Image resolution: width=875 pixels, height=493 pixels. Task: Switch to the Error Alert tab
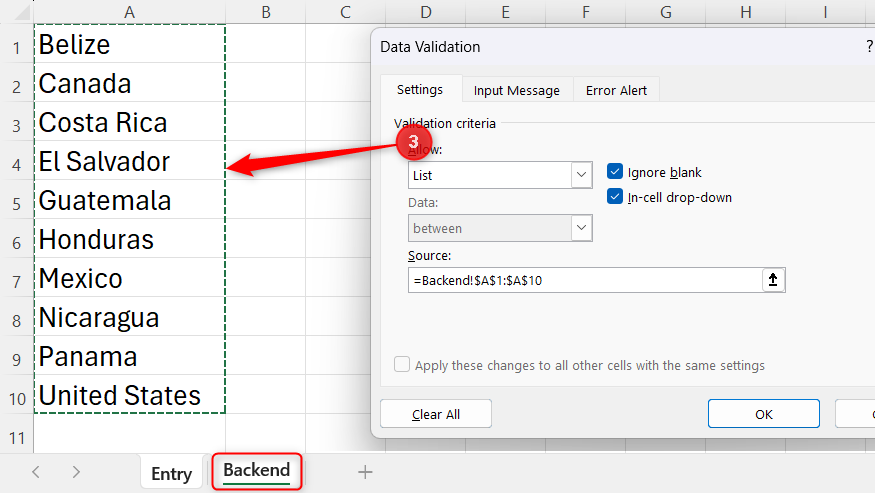point(616,90)
